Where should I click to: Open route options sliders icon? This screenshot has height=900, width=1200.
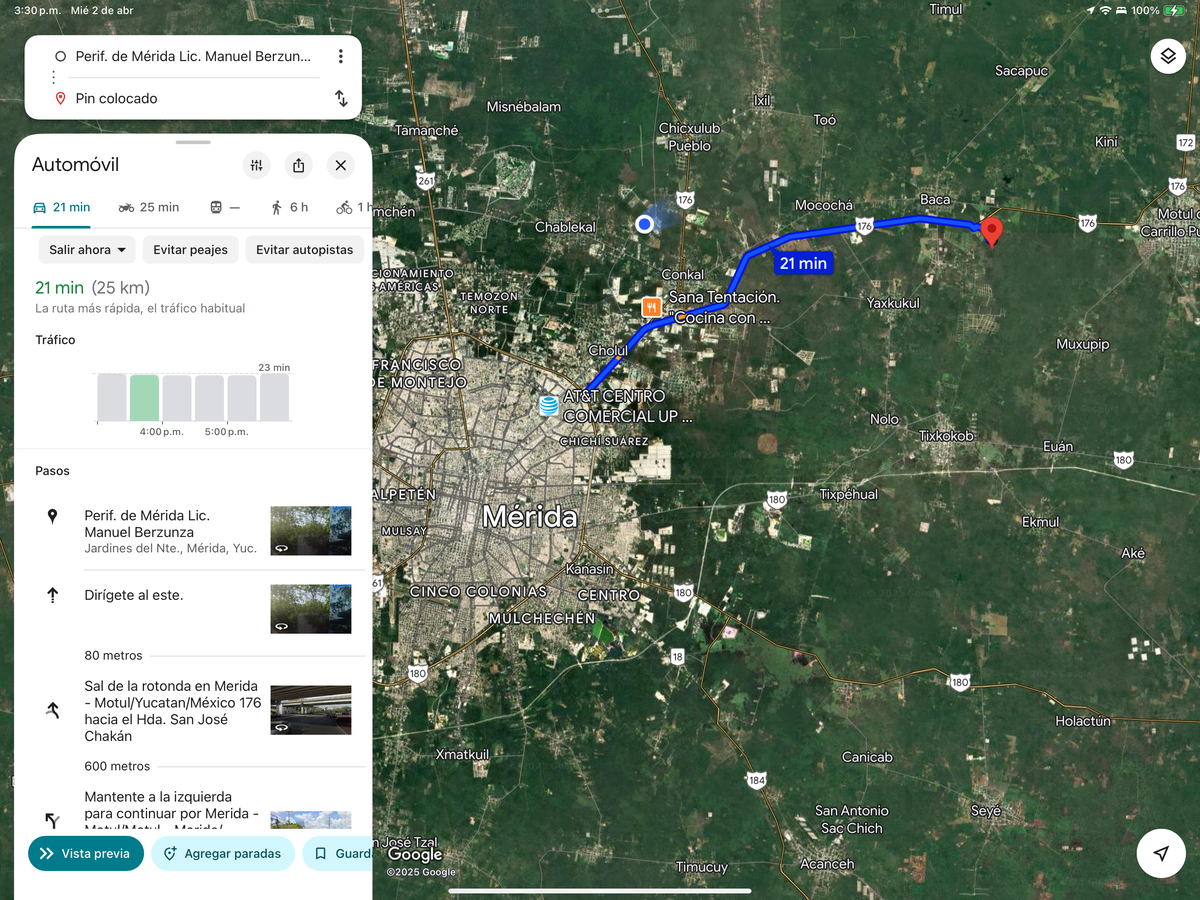click(257, 165)
